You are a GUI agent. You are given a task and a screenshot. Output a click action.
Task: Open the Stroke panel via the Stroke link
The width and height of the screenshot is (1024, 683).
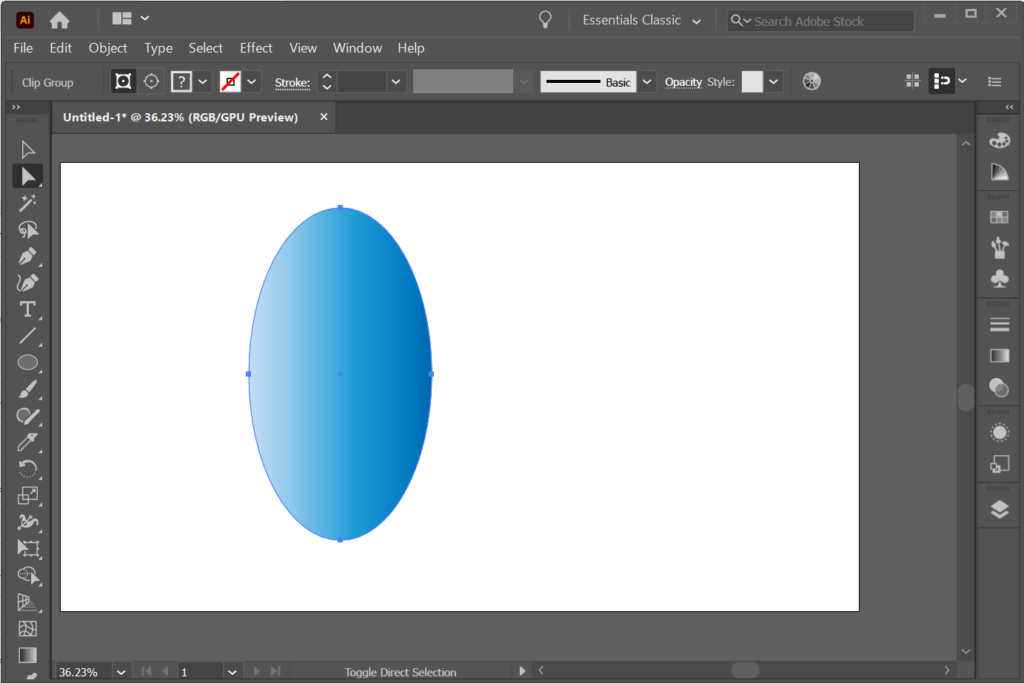pos(290,81)
